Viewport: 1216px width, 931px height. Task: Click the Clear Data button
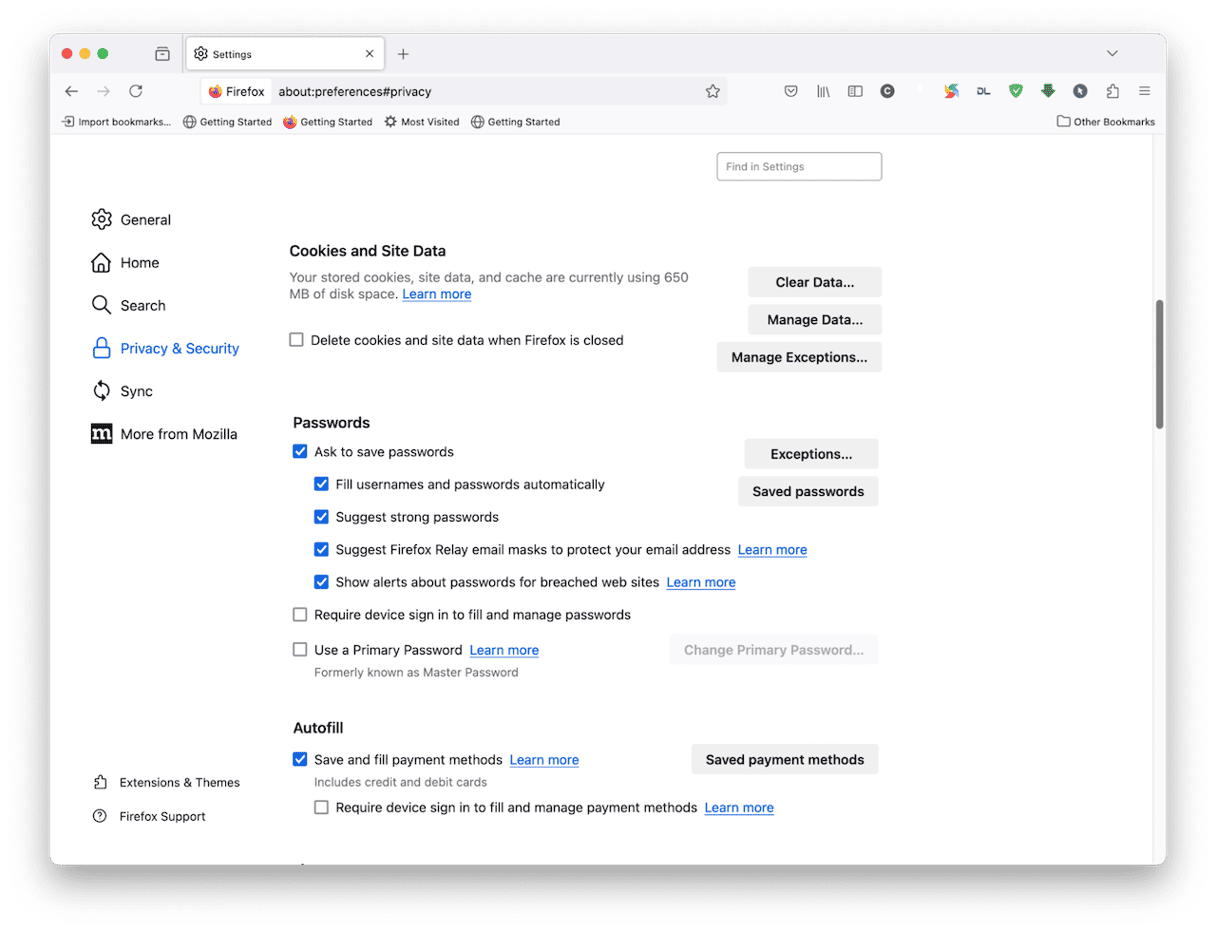[814, 282]
